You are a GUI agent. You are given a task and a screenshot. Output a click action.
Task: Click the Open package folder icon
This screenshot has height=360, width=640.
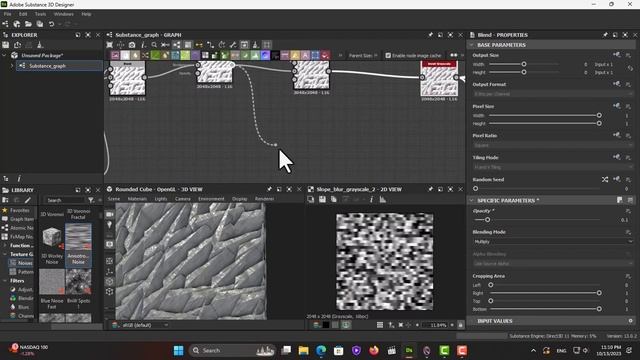tap(28, 24)
